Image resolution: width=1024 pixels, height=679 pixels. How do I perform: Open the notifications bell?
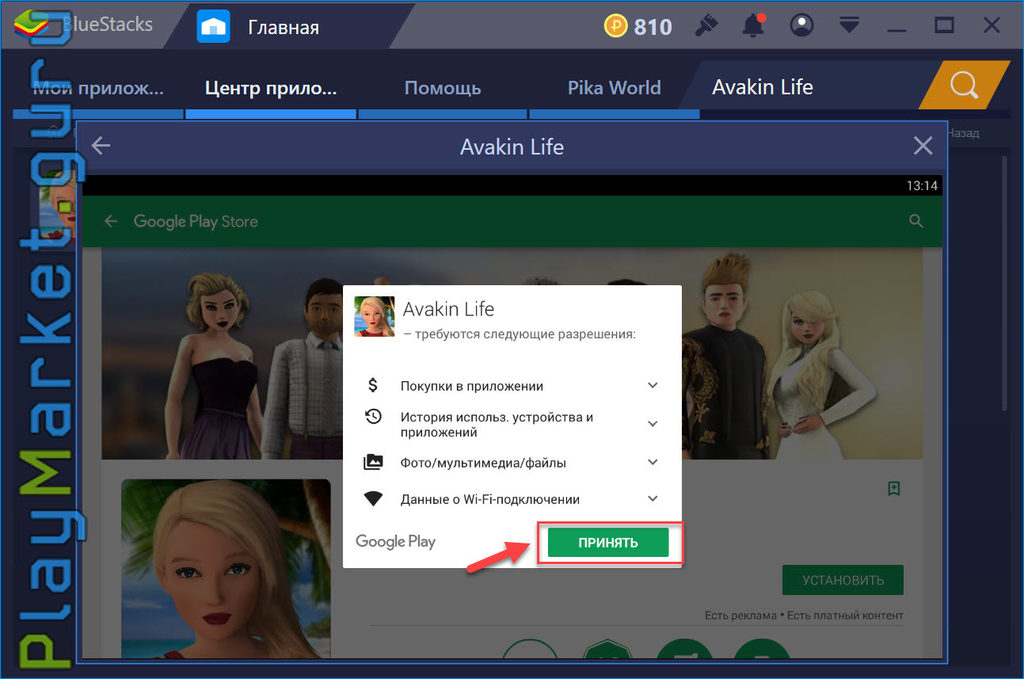(754, 25)
